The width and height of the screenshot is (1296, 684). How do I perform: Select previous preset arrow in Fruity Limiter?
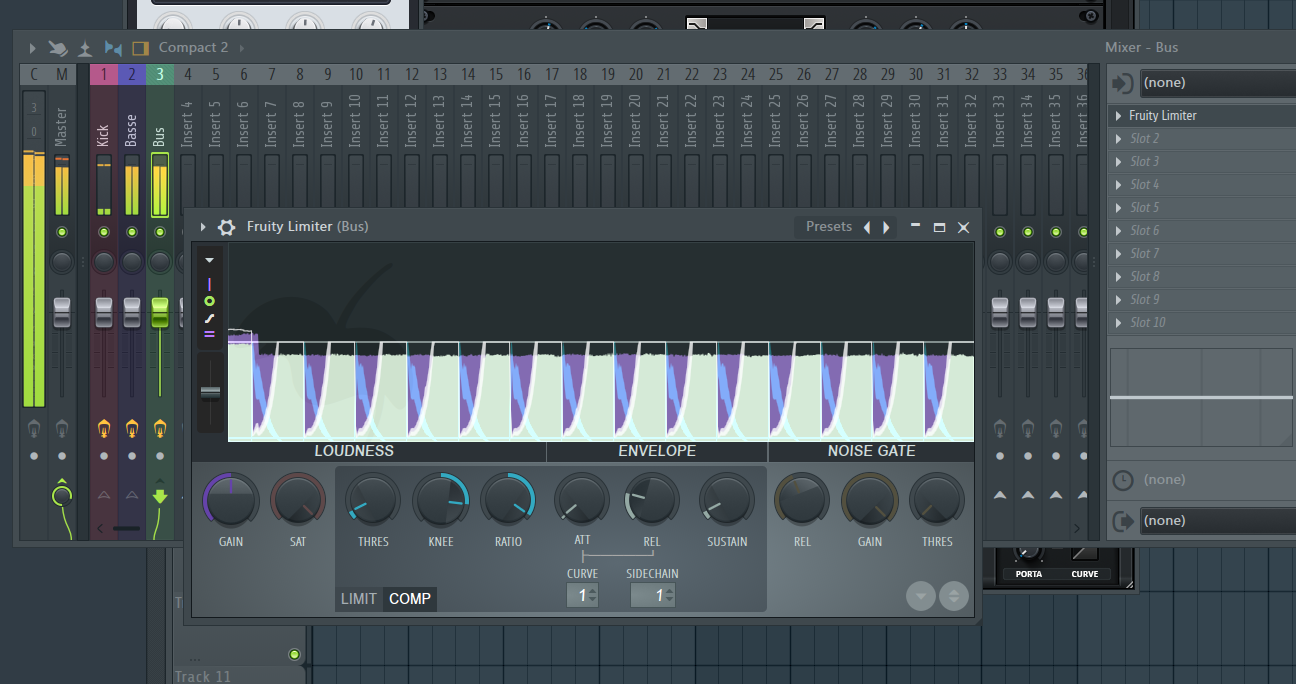tap(867, 227)
